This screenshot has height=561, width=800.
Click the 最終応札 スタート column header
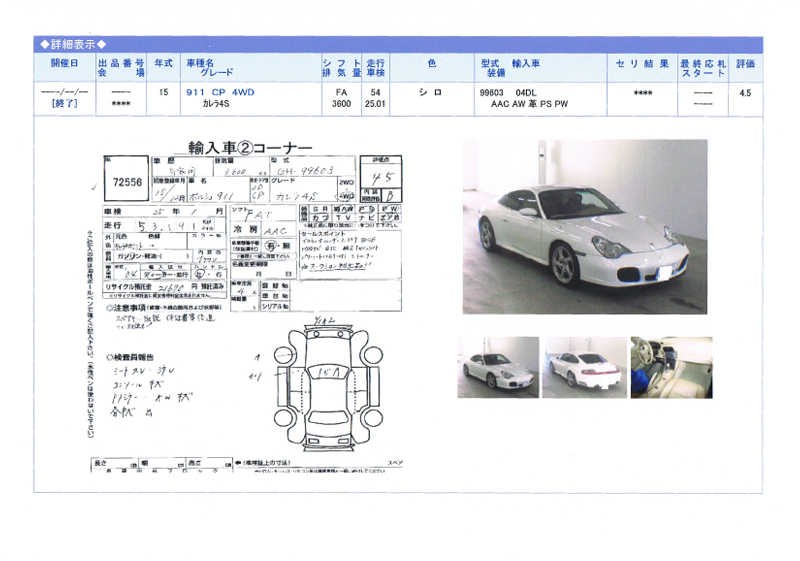703,68
